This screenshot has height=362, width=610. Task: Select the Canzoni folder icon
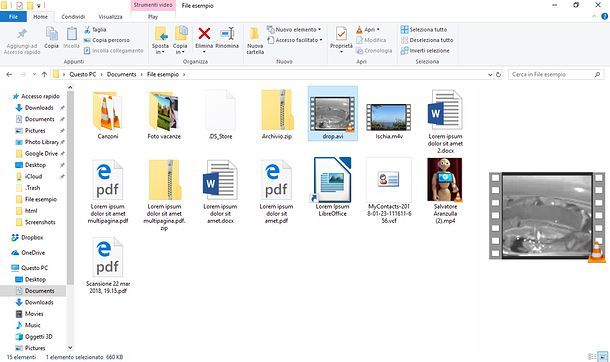pos(108,110)
